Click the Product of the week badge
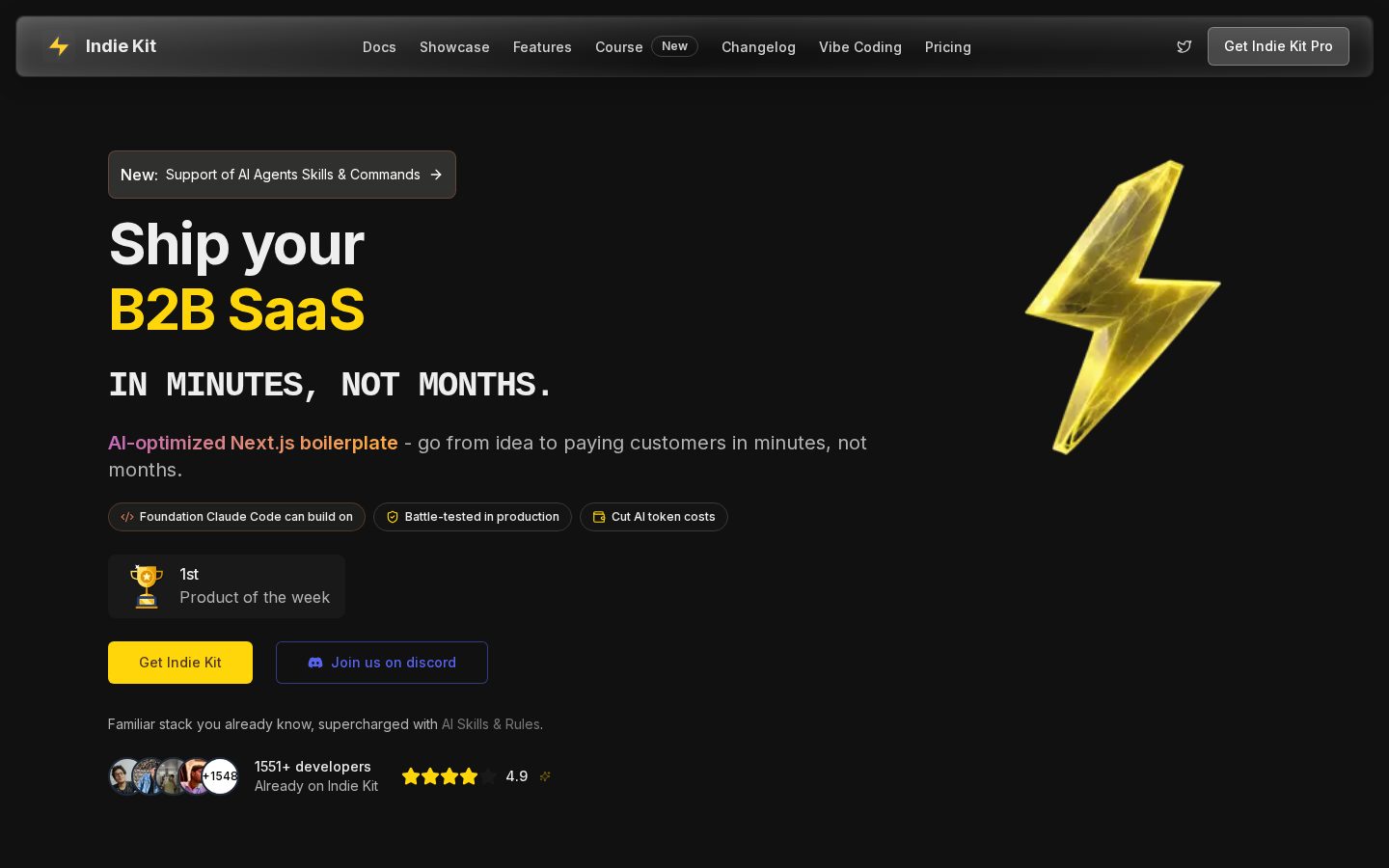 [x=227, y=586]
